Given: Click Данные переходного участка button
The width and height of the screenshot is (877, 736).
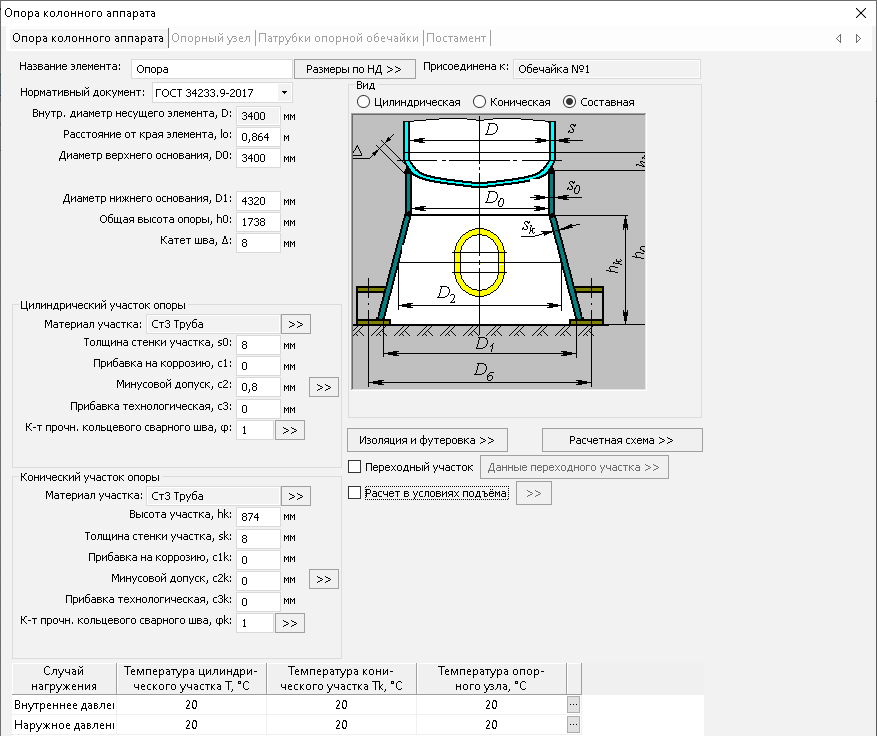Looking at the screenshot, I should (x=574, y=467).
